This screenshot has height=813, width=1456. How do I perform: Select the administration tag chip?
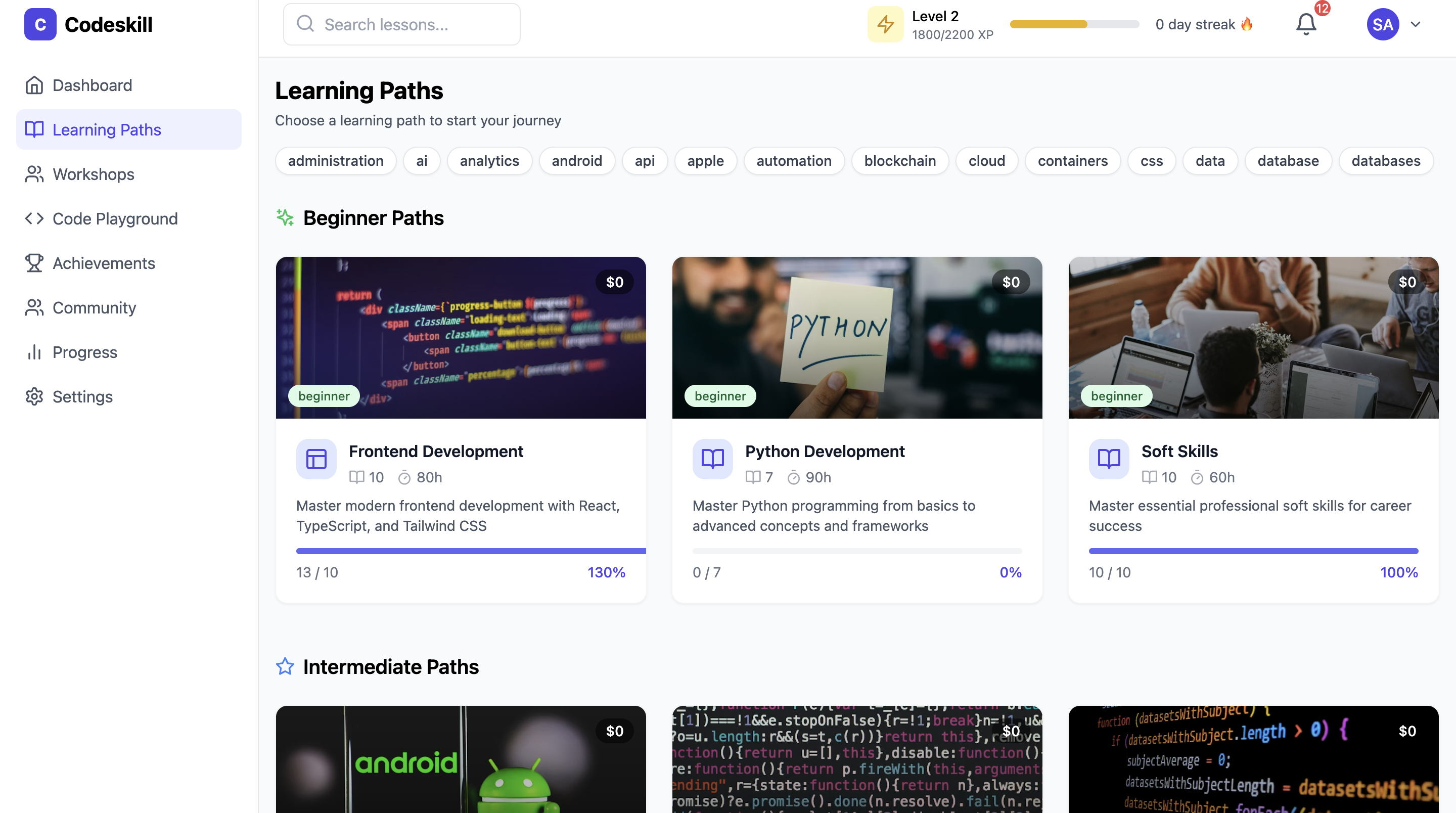tap(336, 161)
